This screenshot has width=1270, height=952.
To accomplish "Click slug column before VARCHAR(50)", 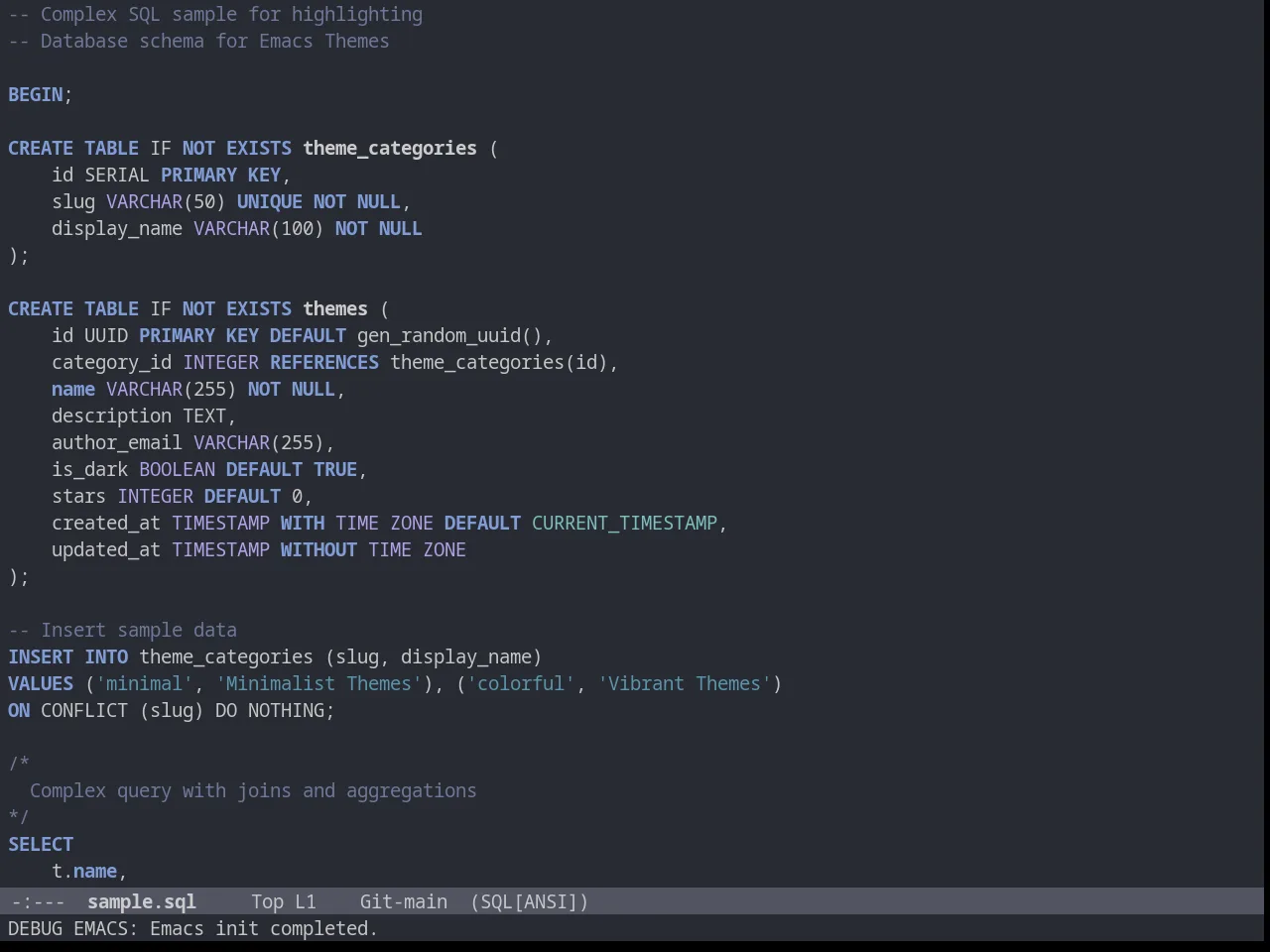I will click(73, 201).
